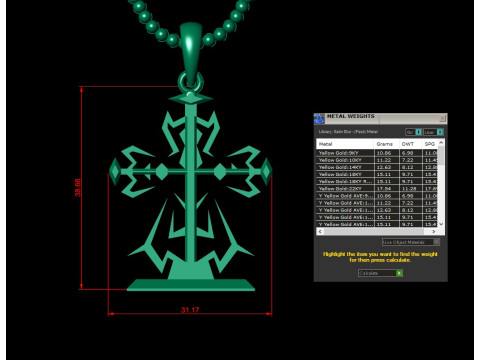
Task: Click the up arrow of the table's vertical scrollbar
Action: point(441,143)
